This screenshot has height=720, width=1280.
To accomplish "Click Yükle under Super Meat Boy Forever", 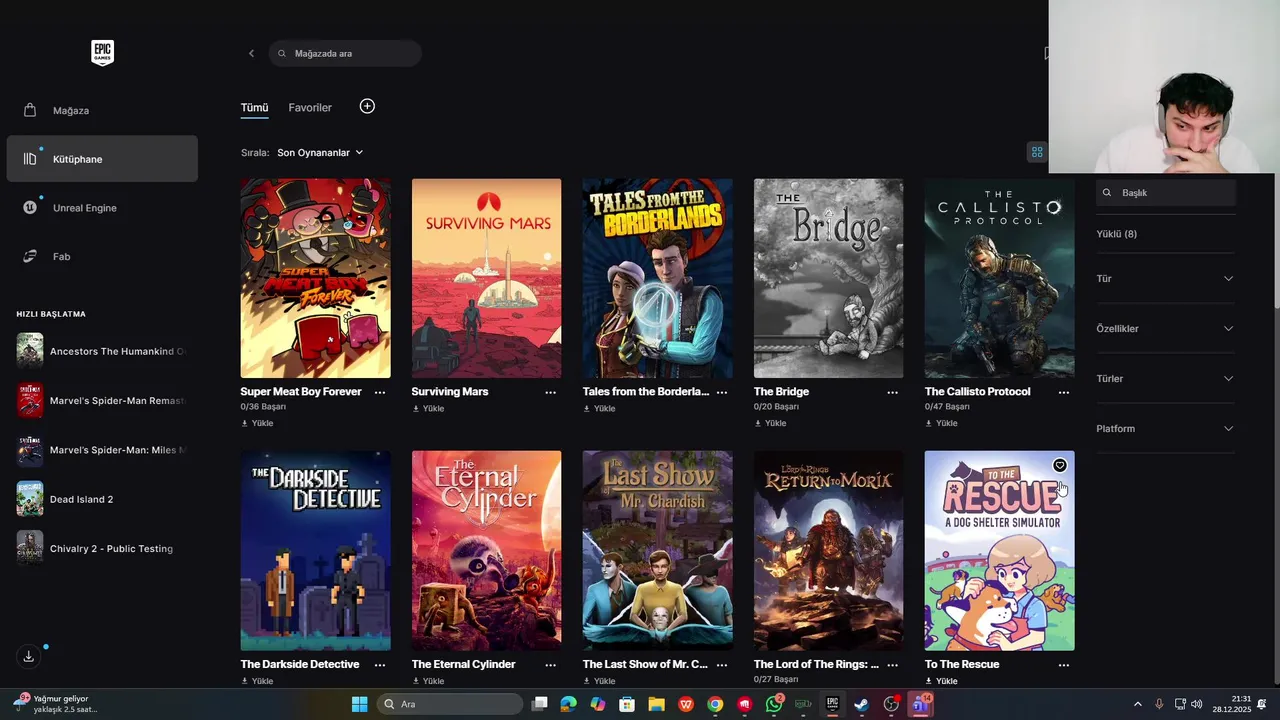I will click(x=257, y=423).
